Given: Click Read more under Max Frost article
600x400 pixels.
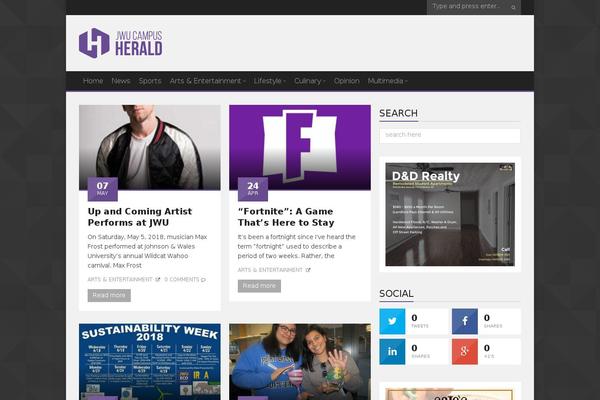Looking at the screenshot, I should click(109, 296).
